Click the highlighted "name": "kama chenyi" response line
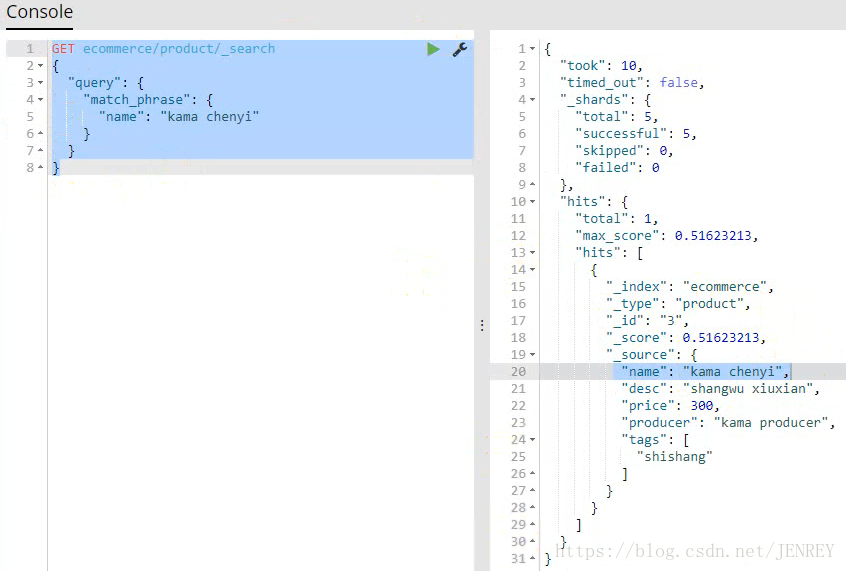Image resolution: width=846 pixels, height=571 pixels. coord(706,371)
